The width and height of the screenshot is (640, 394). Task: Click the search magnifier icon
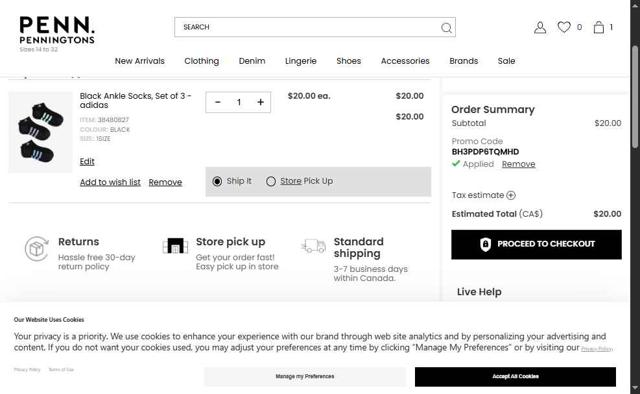tap(446, 27)
